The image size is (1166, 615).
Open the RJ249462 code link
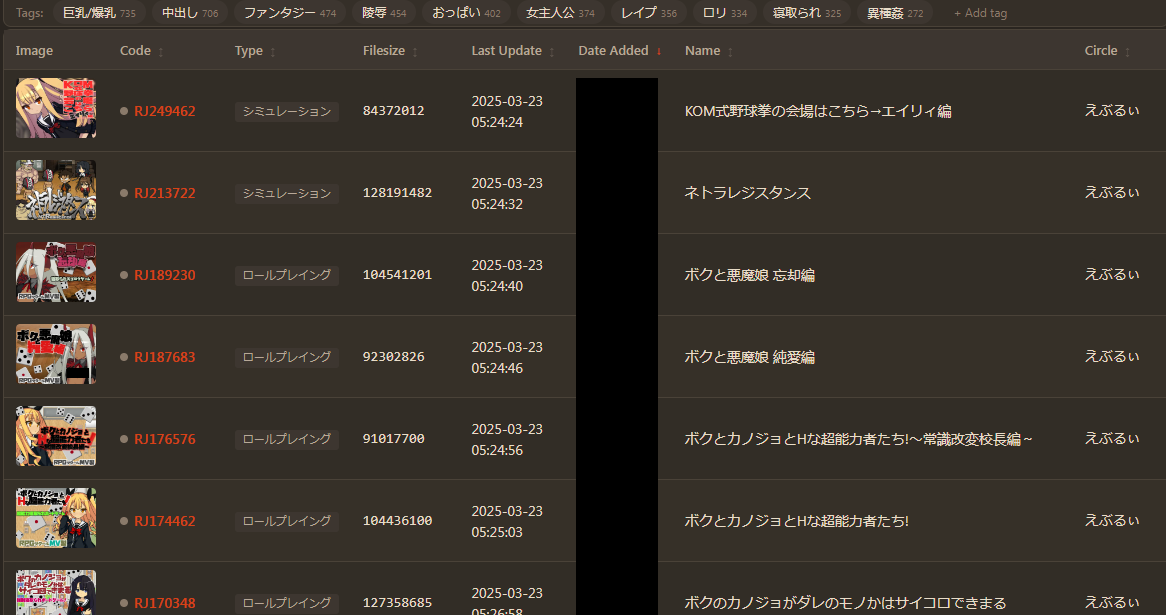pyautogui.click(x=164, y=111)
